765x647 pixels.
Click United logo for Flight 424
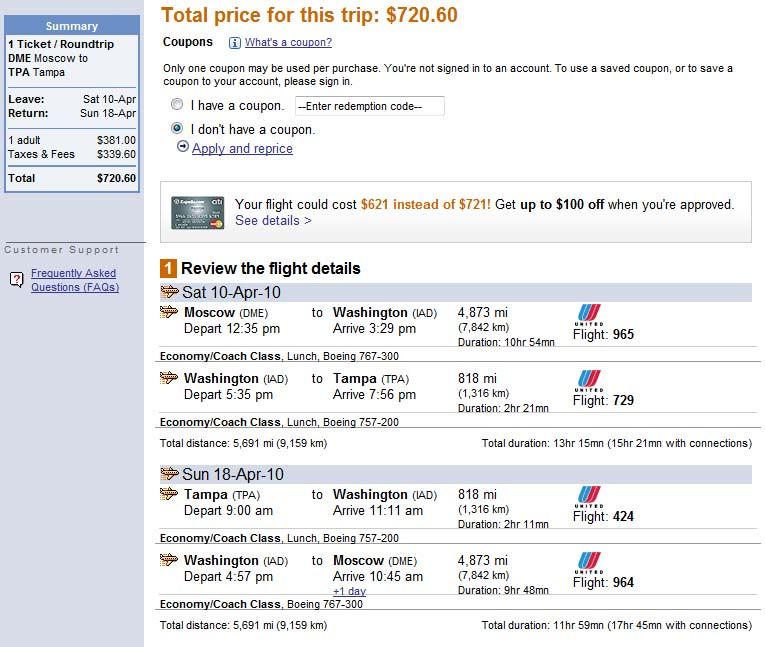pyautogui.click(x=589, y=497)
